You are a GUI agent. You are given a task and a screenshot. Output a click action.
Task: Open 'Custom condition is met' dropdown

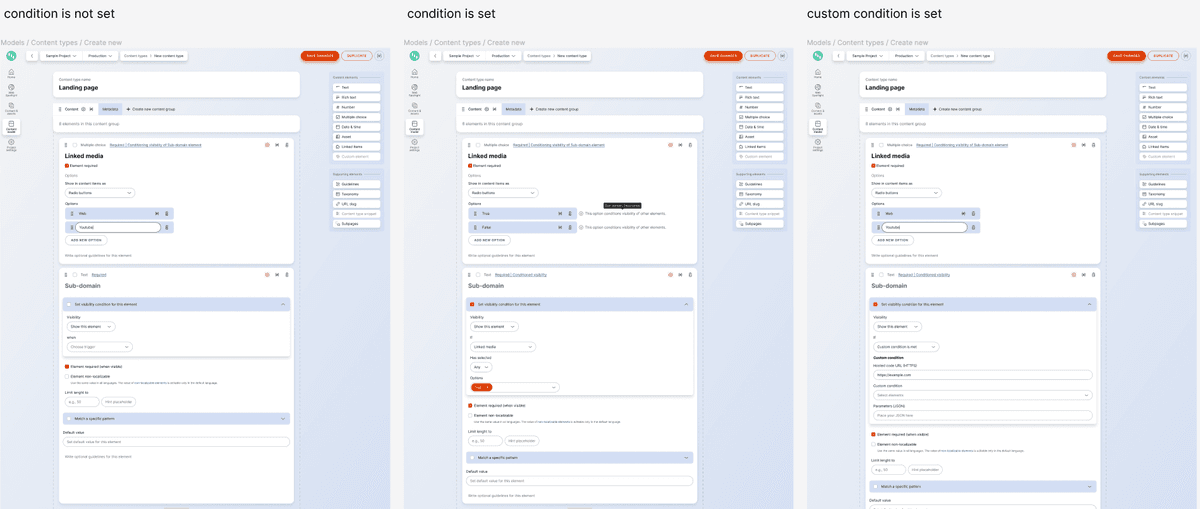click(906, 347)
